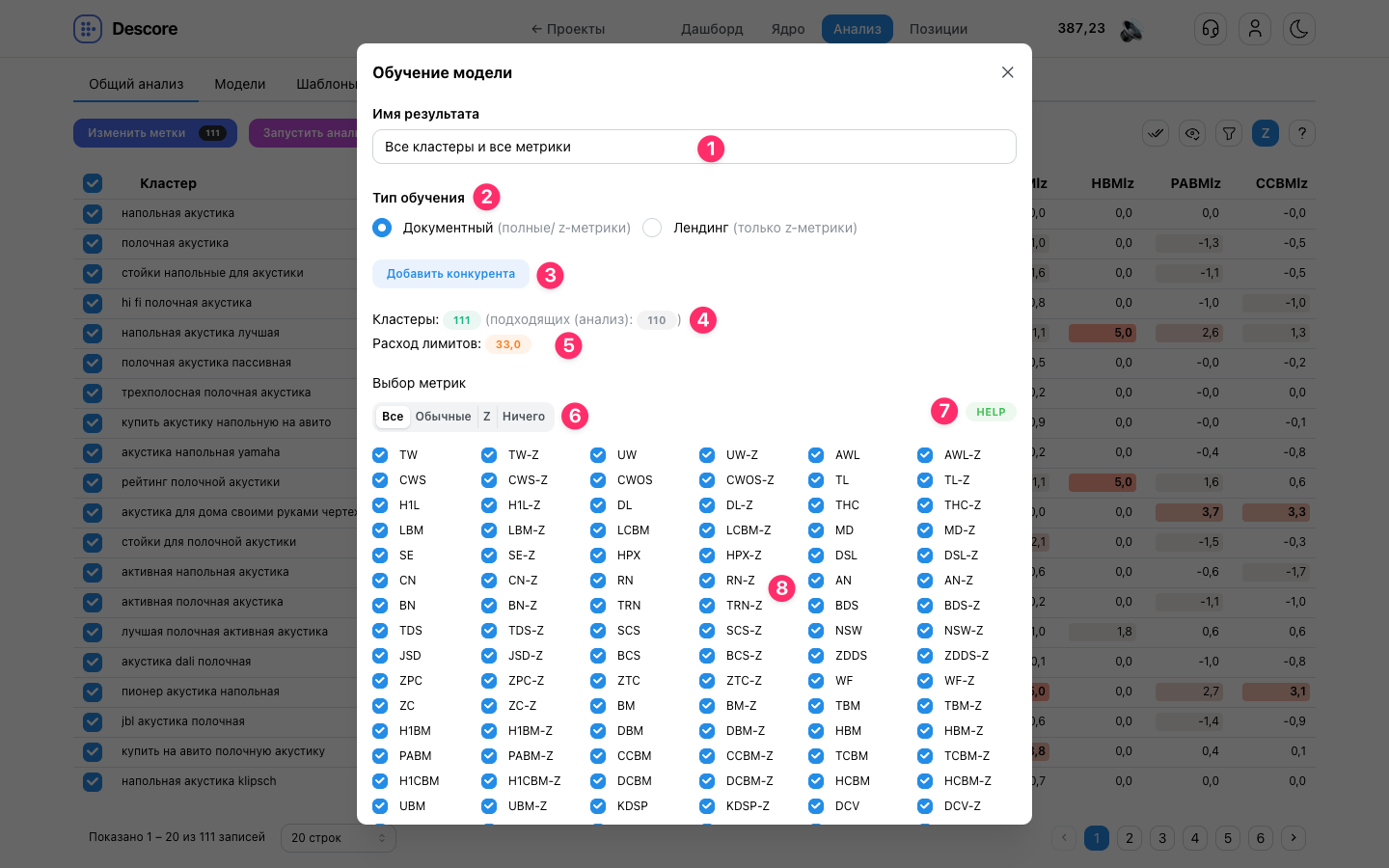Click Добавить конкурента button
The height and width of the screenshot is (868, 1389).
point(450,274)
